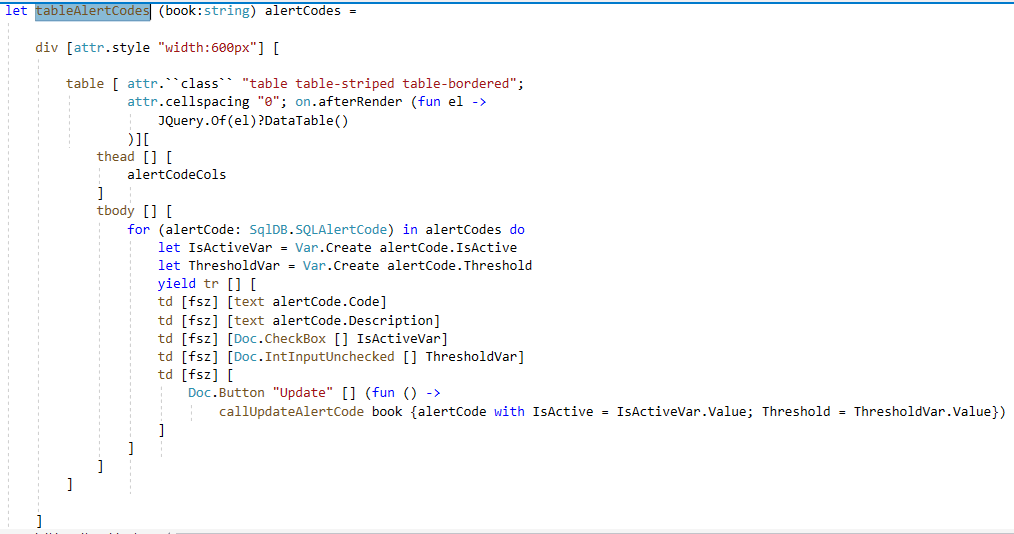Click the Doc.CheckBox call

click(280, 339)
